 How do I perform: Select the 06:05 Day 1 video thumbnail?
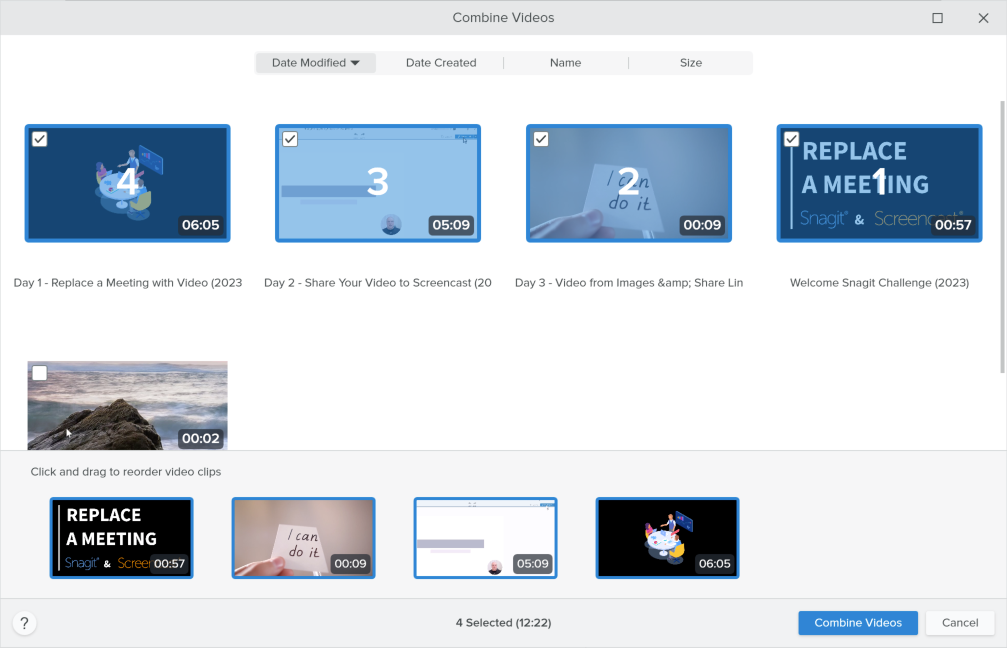point(128,183)
